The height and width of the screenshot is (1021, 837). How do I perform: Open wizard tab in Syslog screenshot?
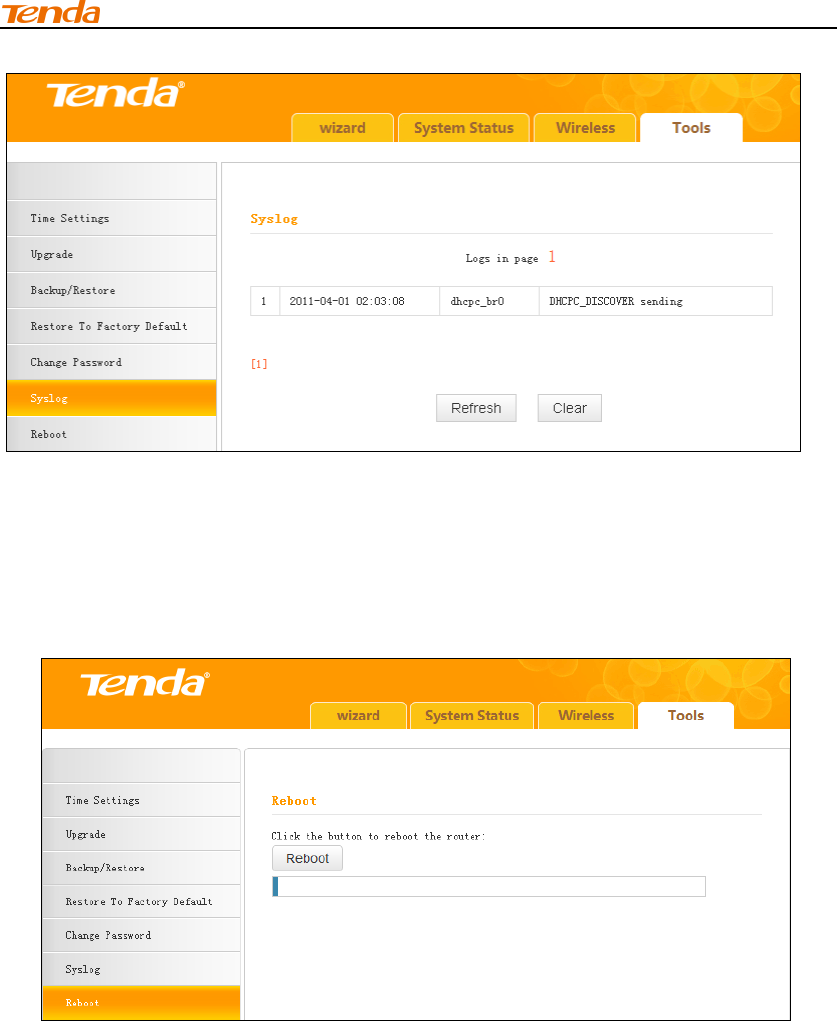pos(343,128)
